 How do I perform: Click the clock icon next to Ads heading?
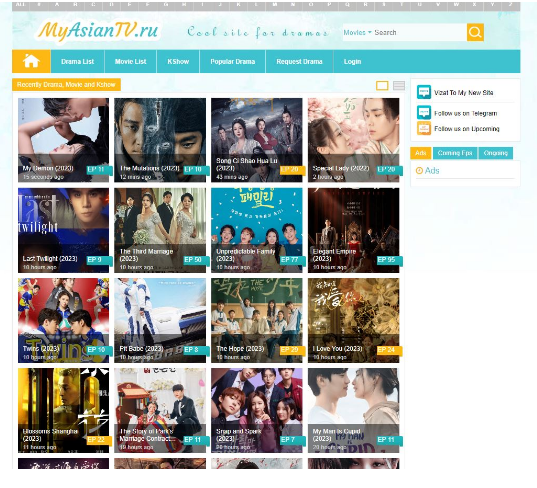419,171
